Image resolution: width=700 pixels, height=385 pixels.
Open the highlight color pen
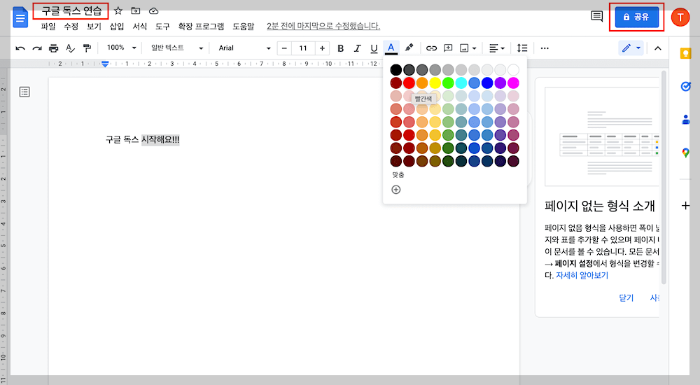click(x=409, y=48)
